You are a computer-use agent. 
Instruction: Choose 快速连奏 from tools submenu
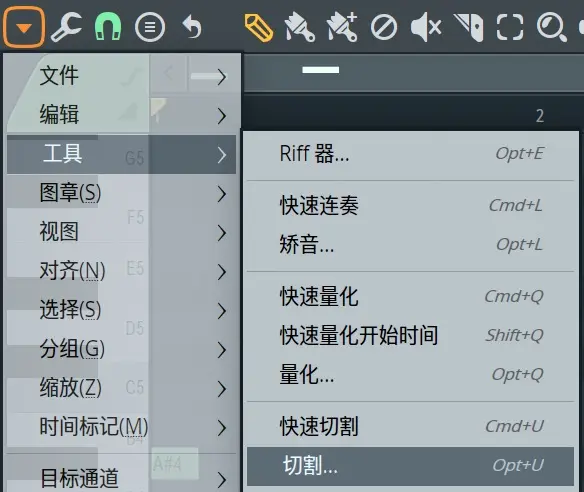(x=410, y=206)
